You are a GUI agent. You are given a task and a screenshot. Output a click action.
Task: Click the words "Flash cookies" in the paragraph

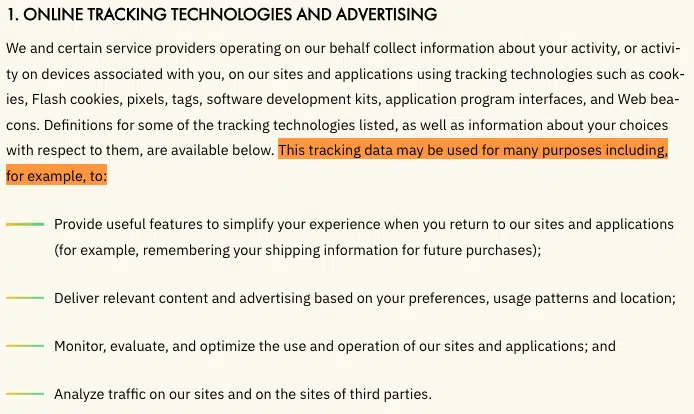(x=76, y=99)
